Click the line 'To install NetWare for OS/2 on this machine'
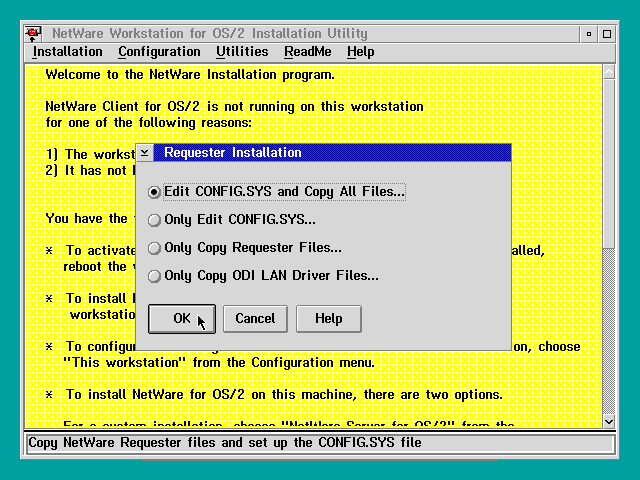Image resolution: width=640 pixels, height=480 pixels. [x=284, y=395]
